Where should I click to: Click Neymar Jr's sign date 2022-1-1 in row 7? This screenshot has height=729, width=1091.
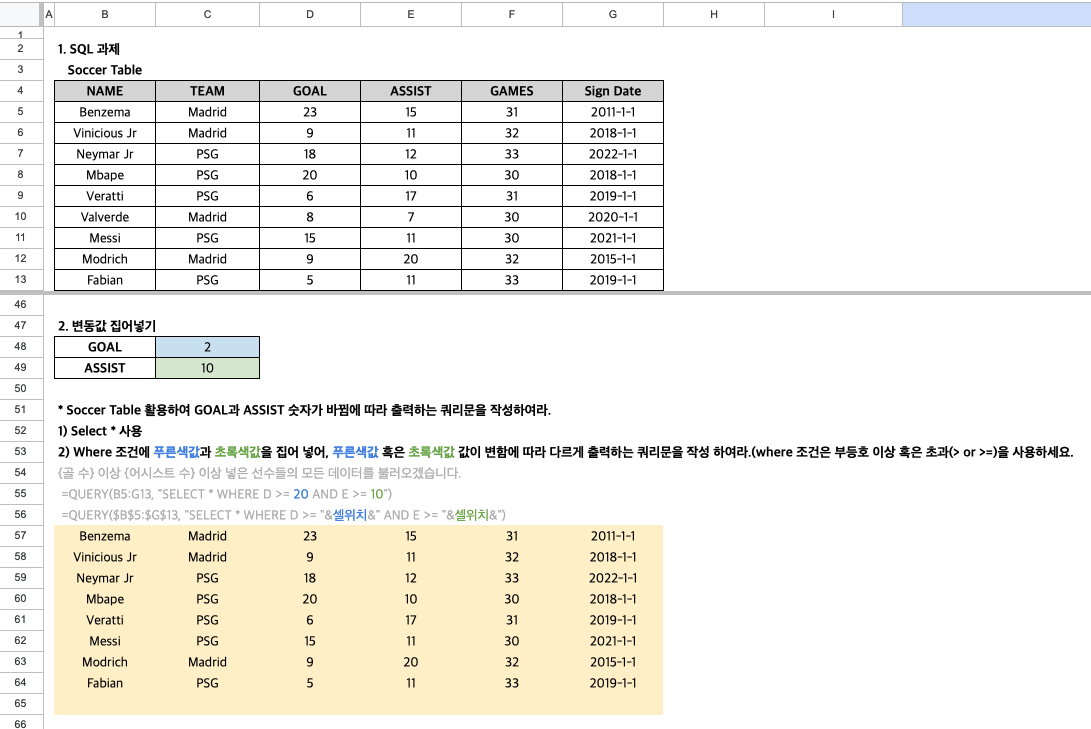coord(612,154)
